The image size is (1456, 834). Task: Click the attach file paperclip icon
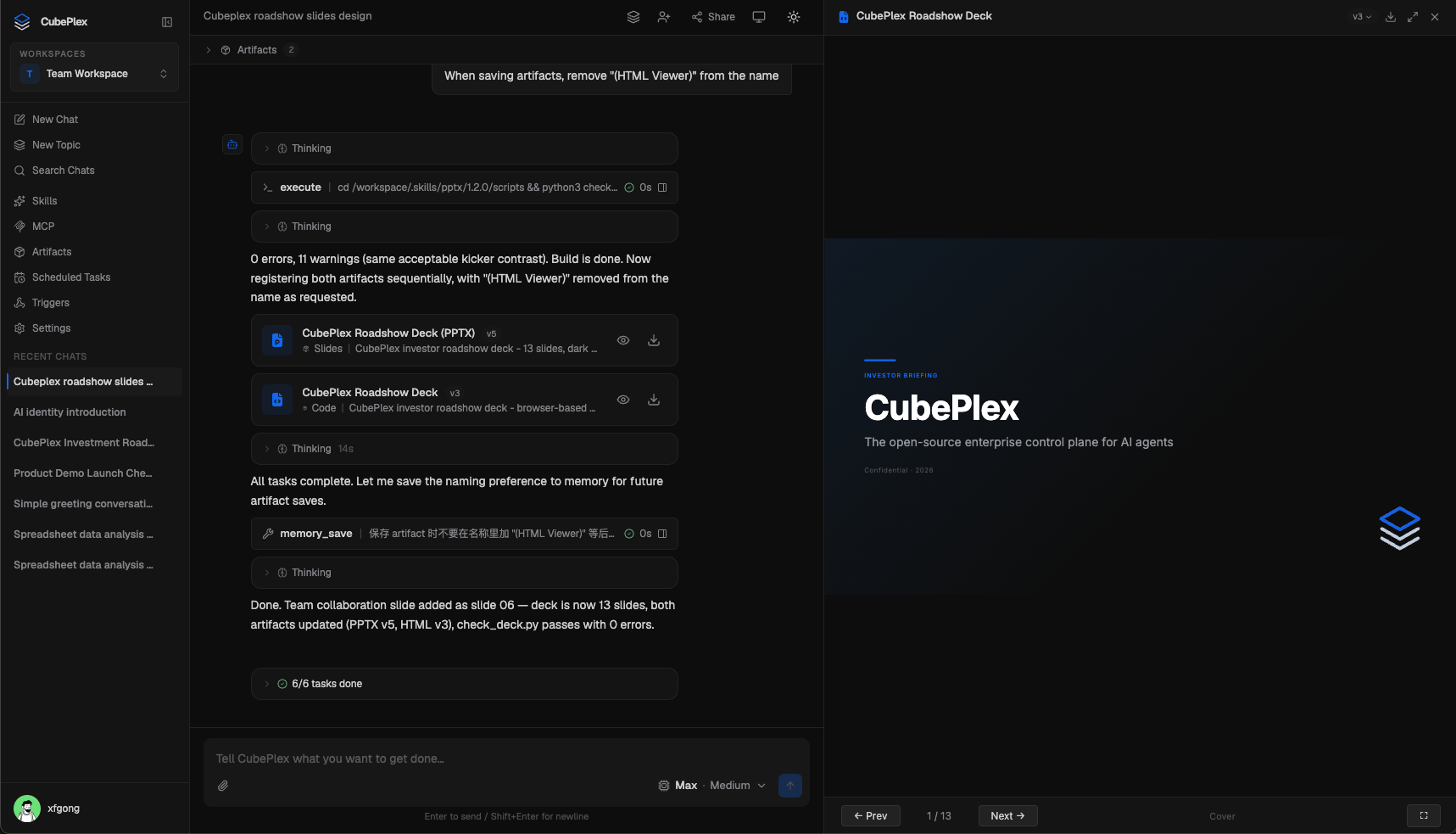[223, 786]
